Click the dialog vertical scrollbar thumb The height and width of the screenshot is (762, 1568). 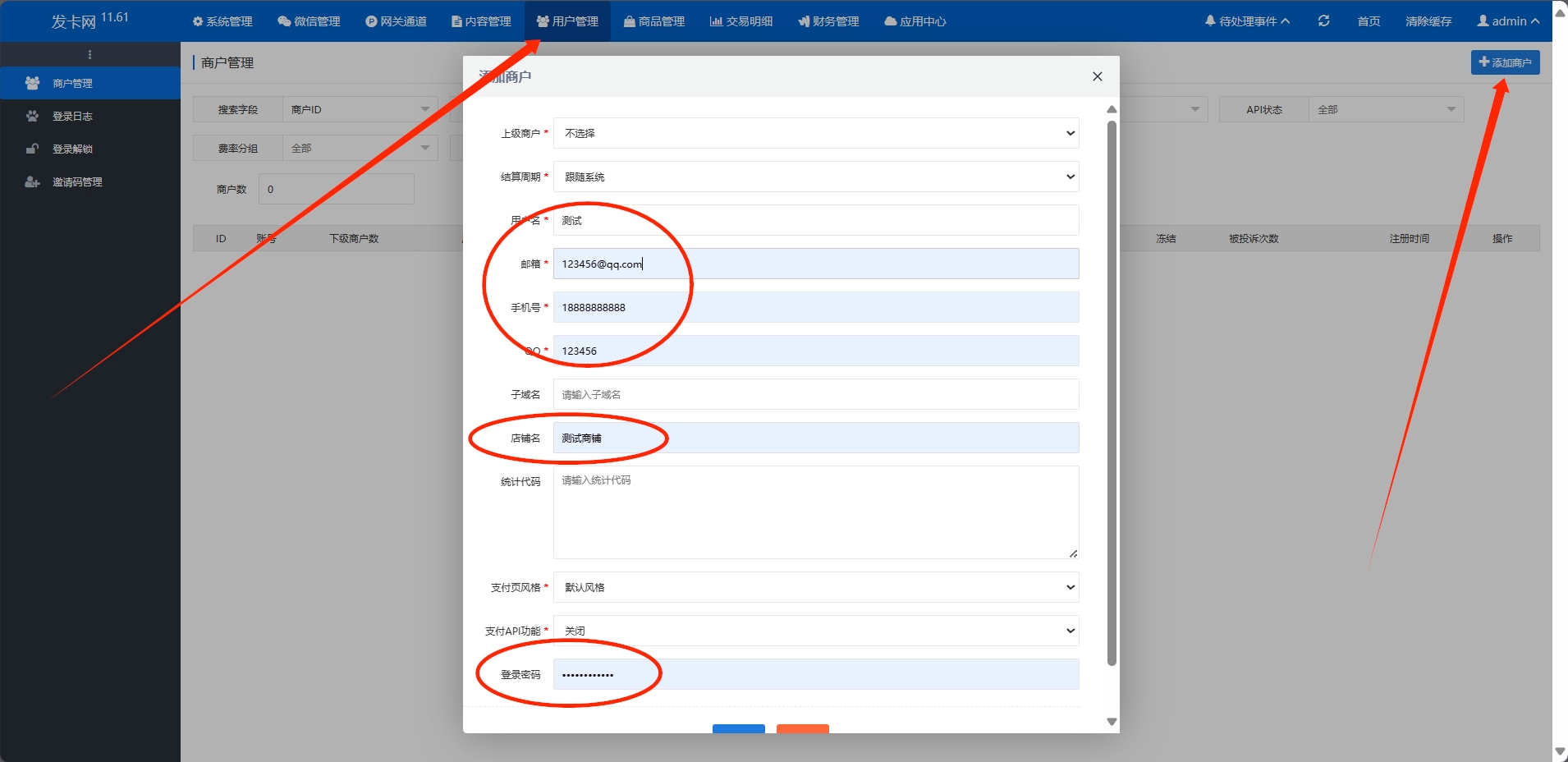(1112, 393)
